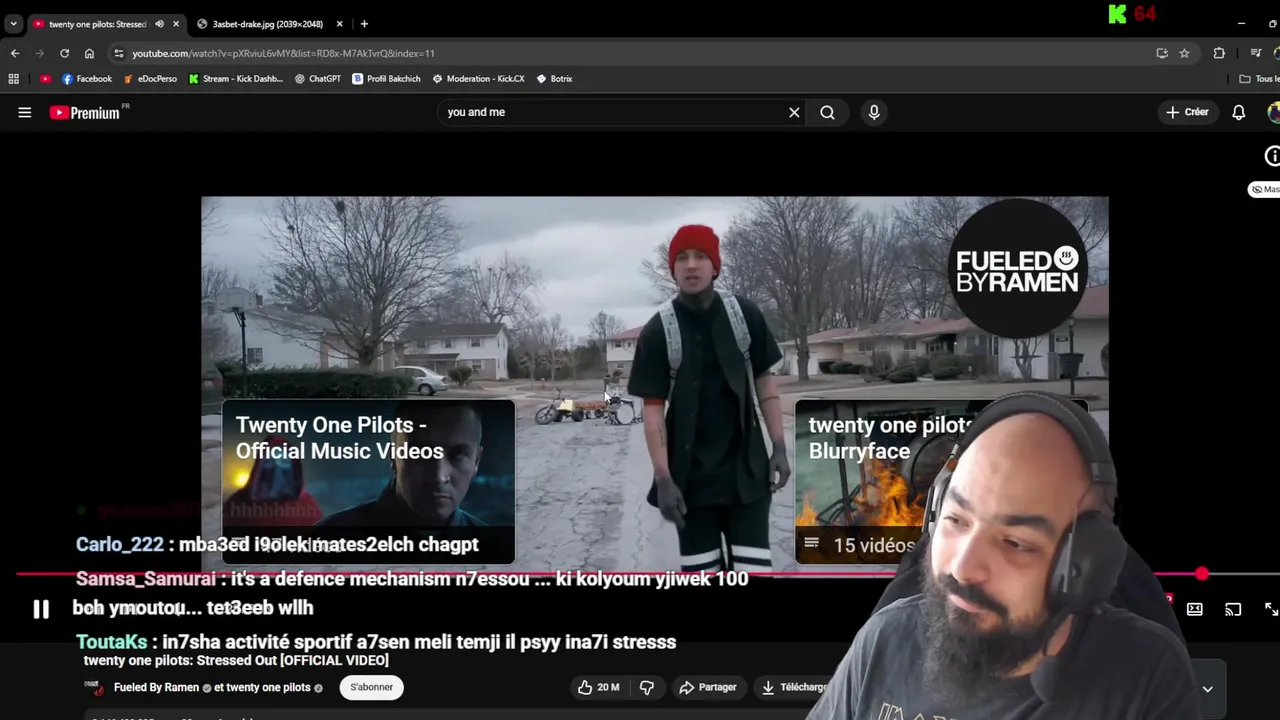Download the video with Télécharger
The height and width of the screenshot is (720, 1280).
[x=795, y=687]
